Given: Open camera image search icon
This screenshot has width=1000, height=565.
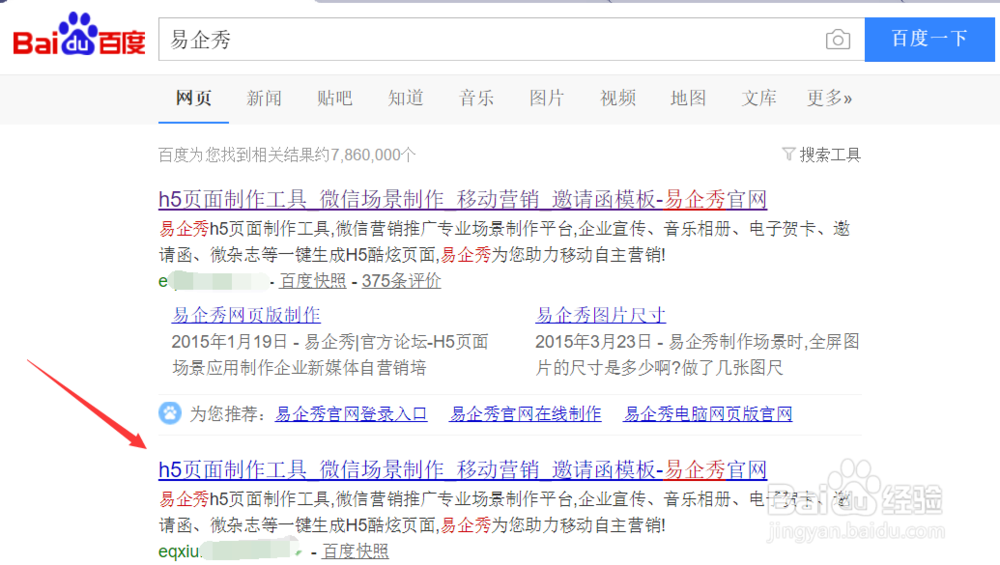Looking at the screenshot, I should click(837, 40).
